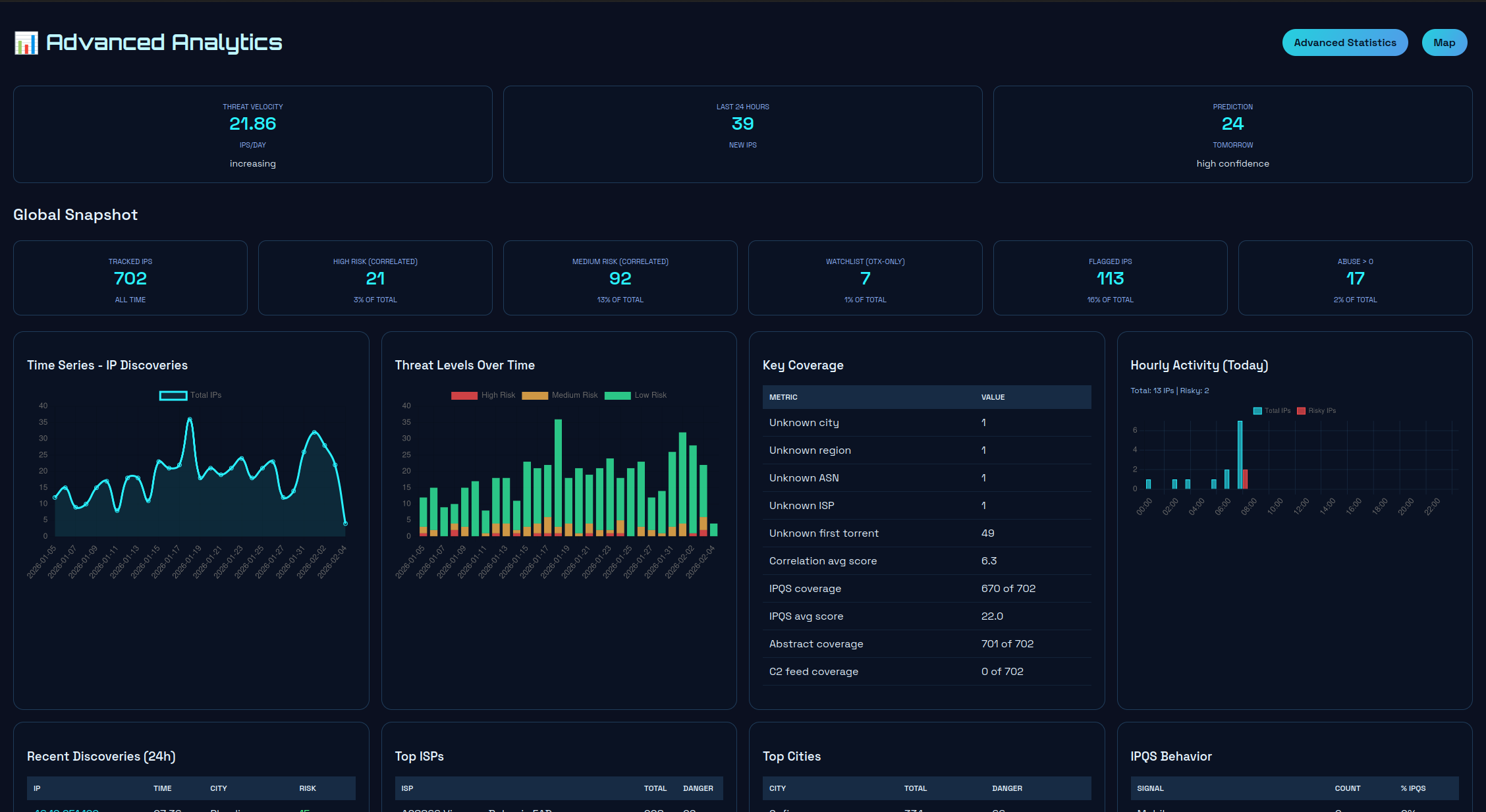The image size is (1486, 812).
Task: Select the Watchlist (OTX-Only) card
Action: tap(865, 278)
